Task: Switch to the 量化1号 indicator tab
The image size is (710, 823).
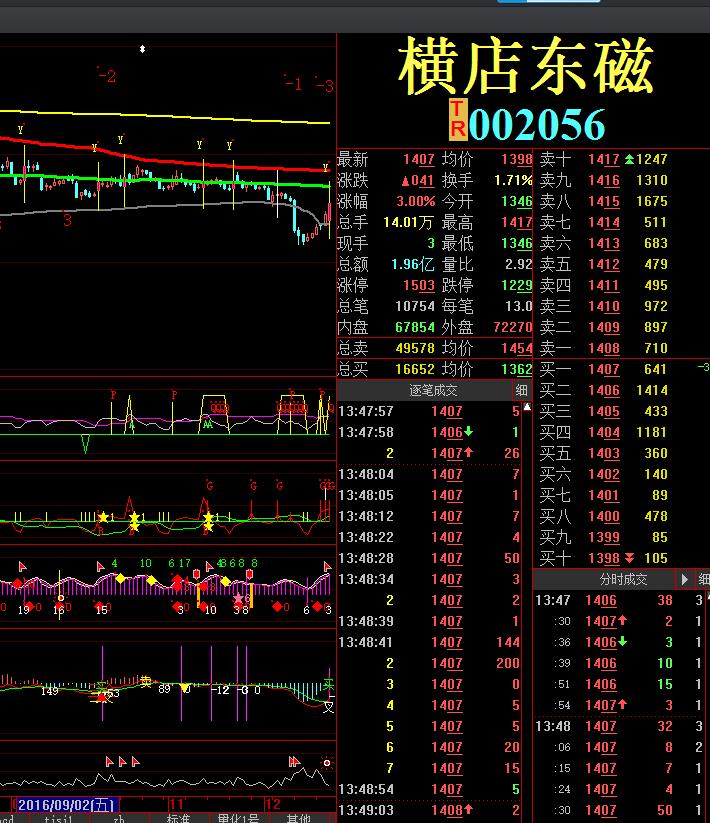Action: (x=238, y=818)
